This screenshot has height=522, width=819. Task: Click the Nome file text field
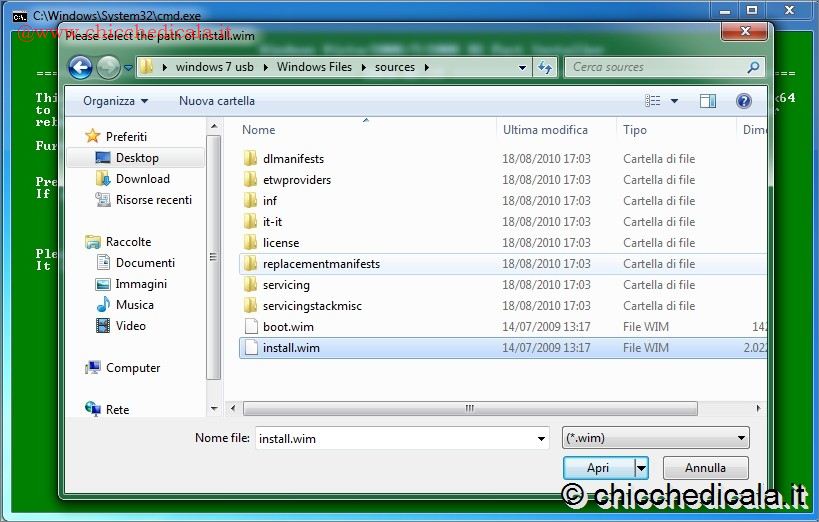(393, 438)
